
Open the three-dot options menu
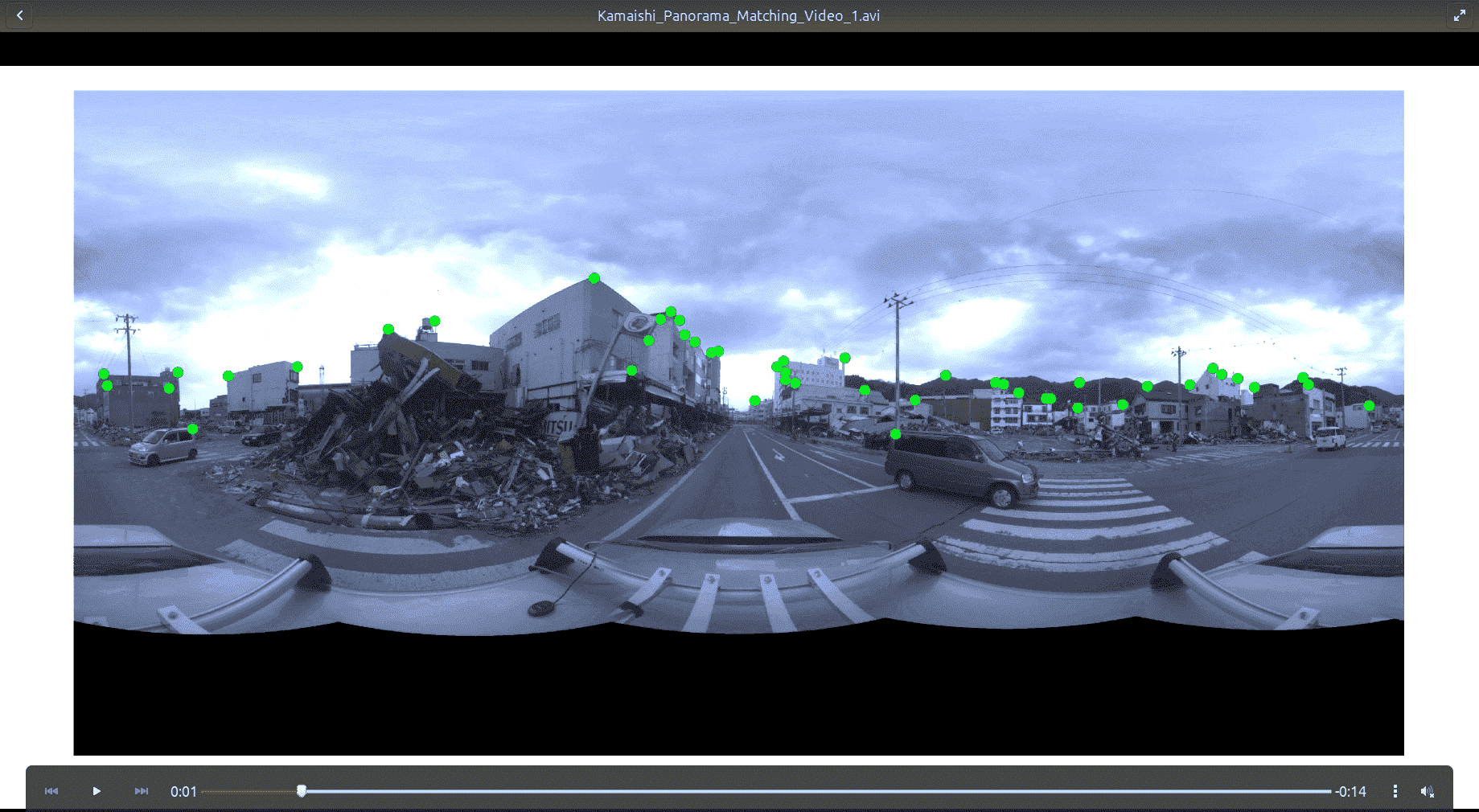coord(1395,791)
